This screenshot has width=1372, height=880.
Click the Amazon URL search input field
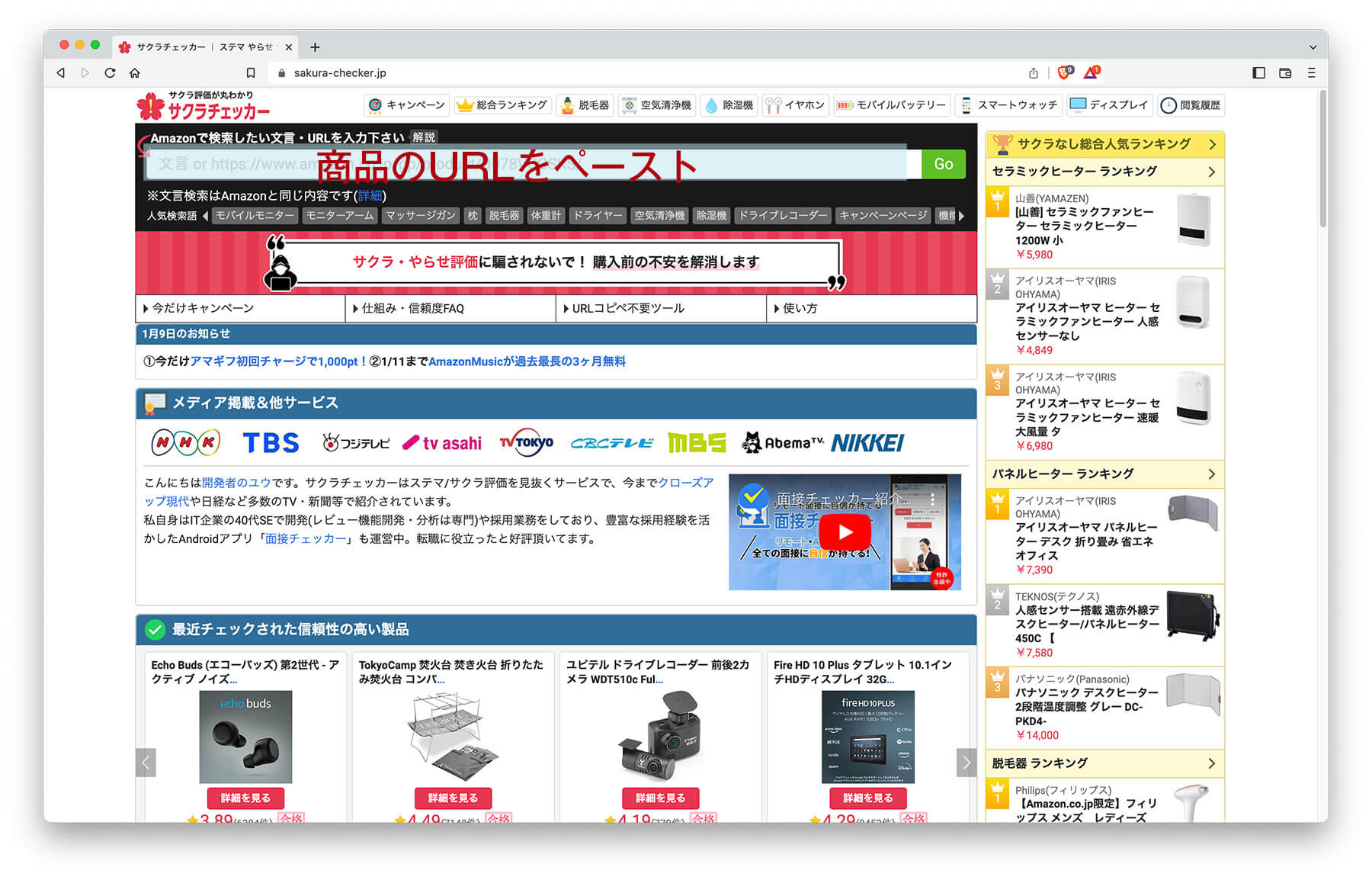point(533,164)
